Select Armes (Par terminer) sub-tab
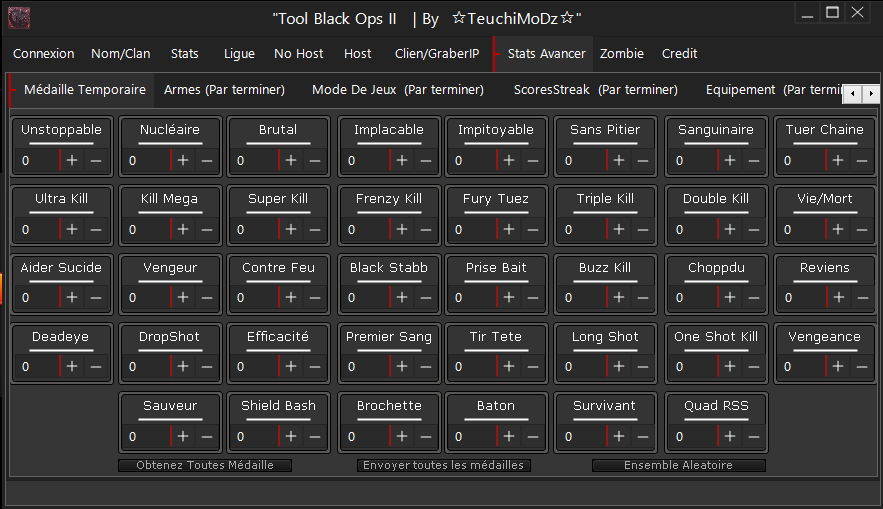 (x=224, y=90)
